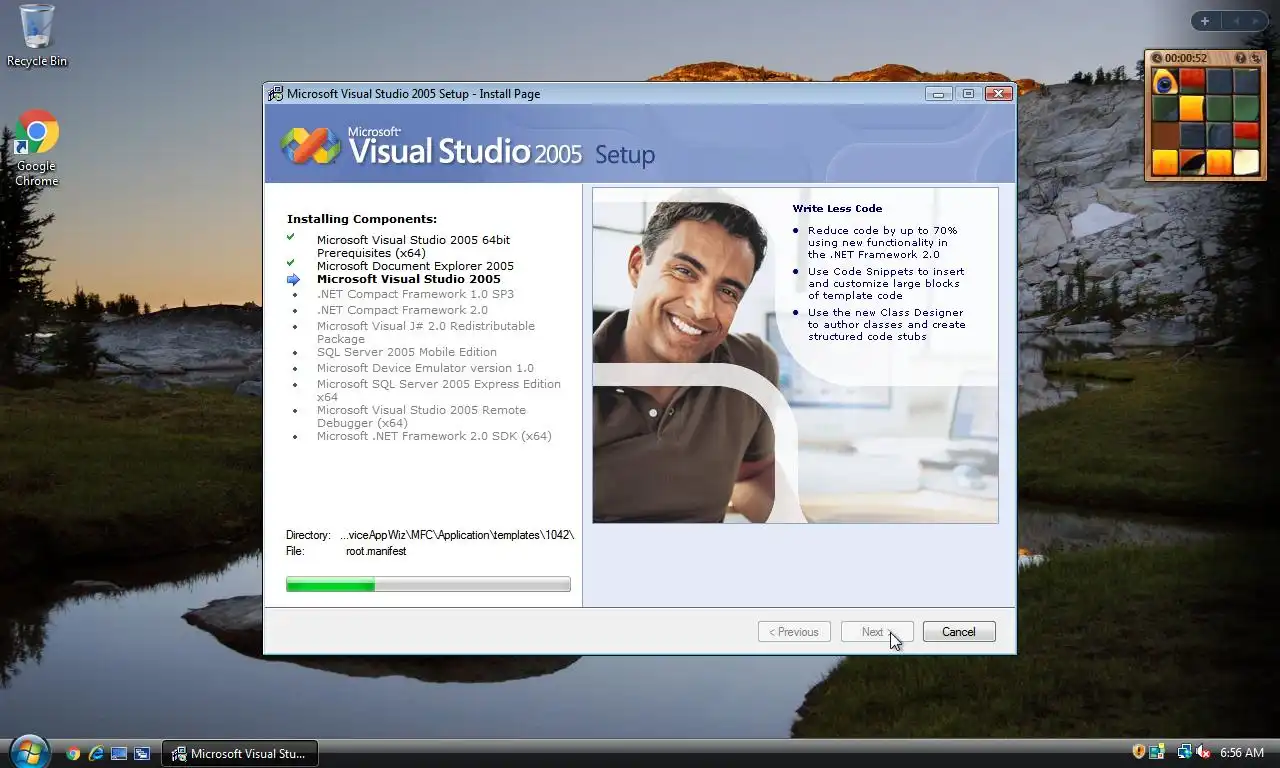
Task: Click the checkmark beside 64bit Prerequisites
Action: [291, 238]
